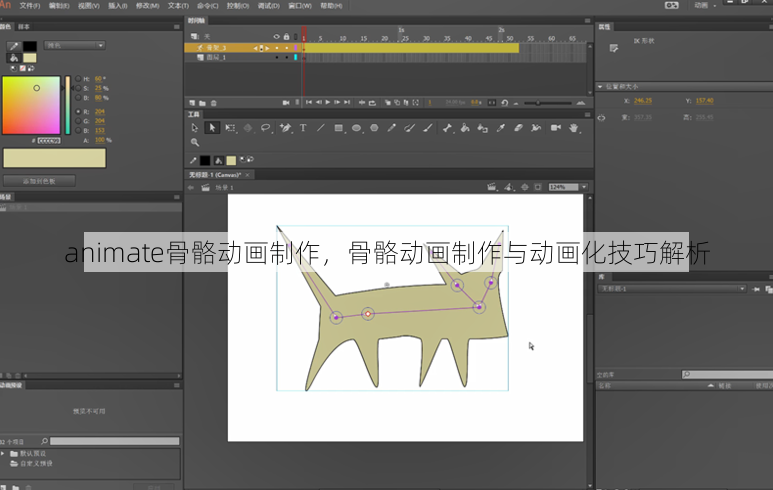
Task: Select the Lasso tool
Action: click(x=266, y=128)
